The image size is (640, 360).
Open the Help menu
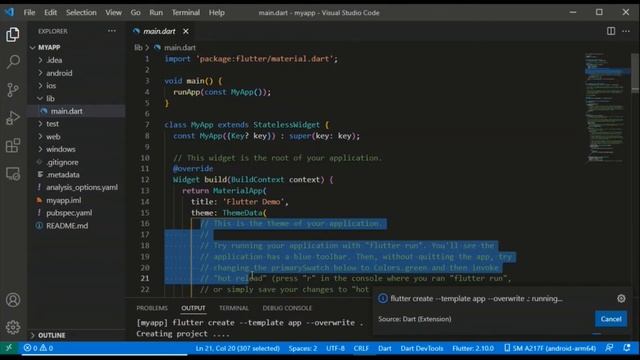(x=217, y=13)
